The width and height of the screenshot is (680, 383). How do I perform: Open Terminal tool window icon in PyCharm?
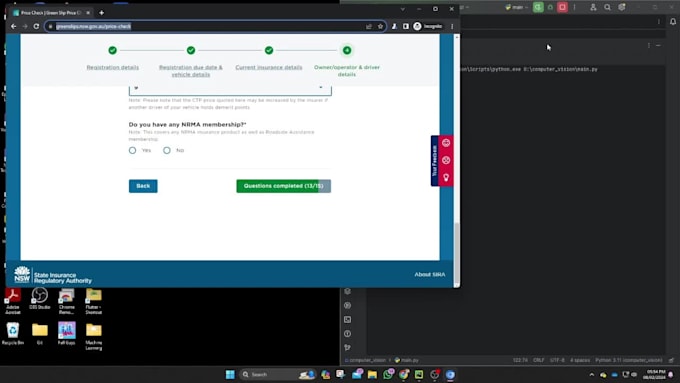pos(347,320)
